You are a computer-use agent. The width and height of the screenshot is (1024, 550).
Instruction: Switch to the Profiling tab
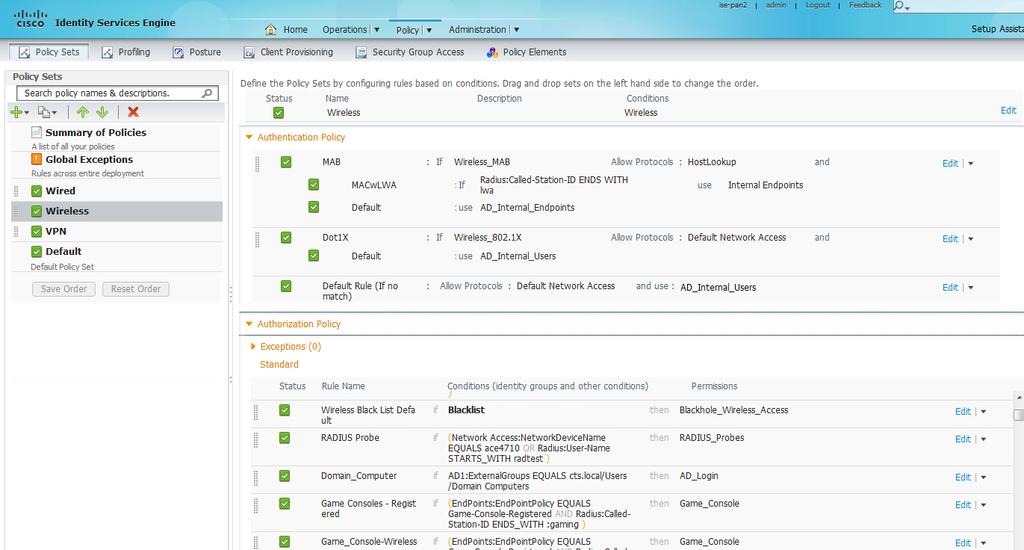point(126,52)
